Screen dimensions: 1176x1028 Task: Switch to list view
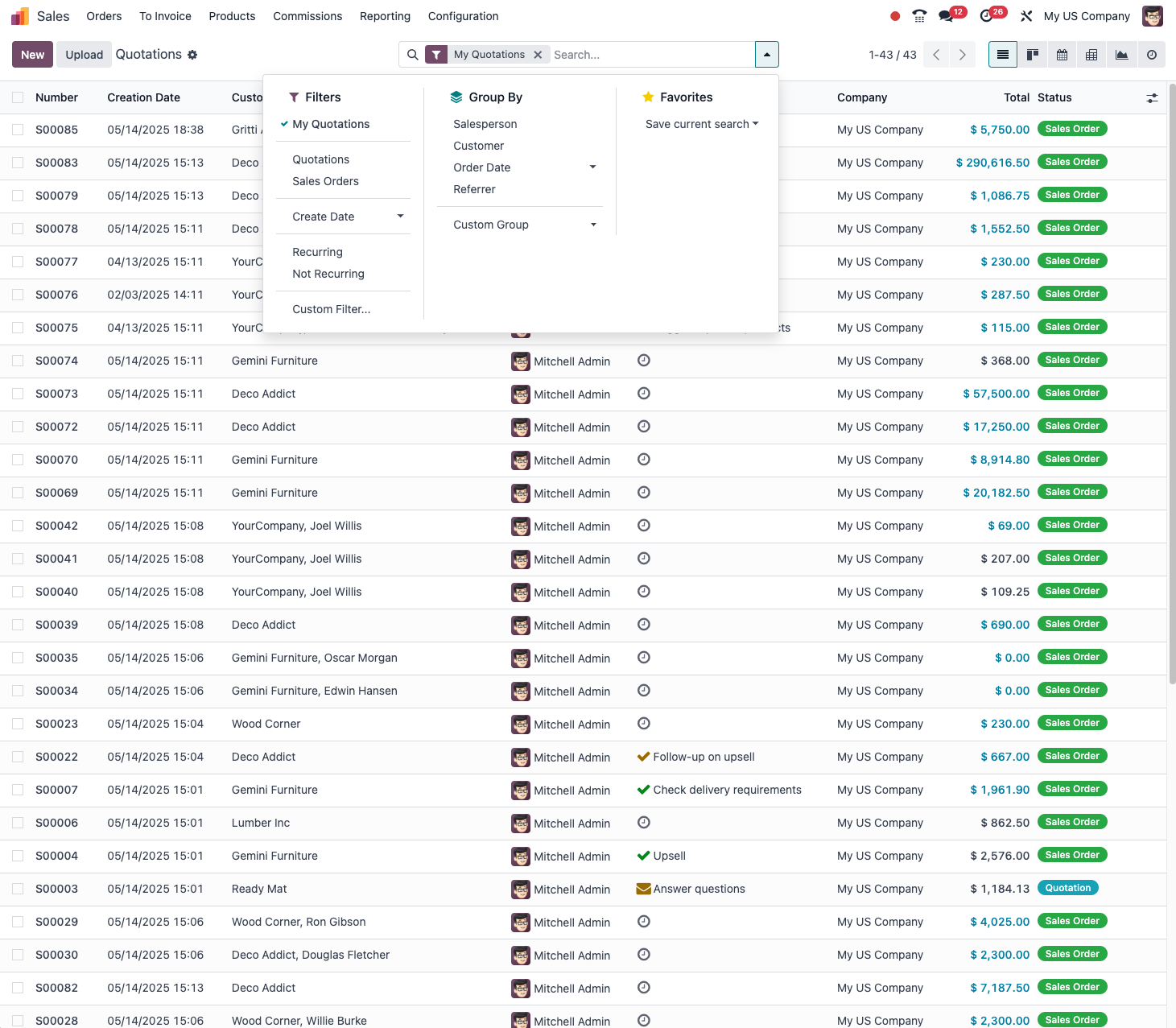pos(1003,55)
